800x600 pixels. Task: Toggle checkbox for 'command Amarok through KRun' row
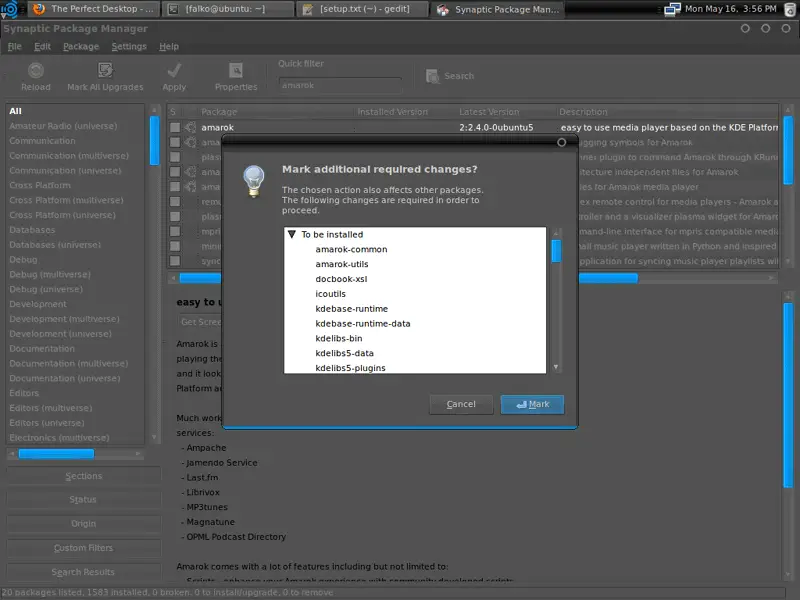click(x=174, y=157)
